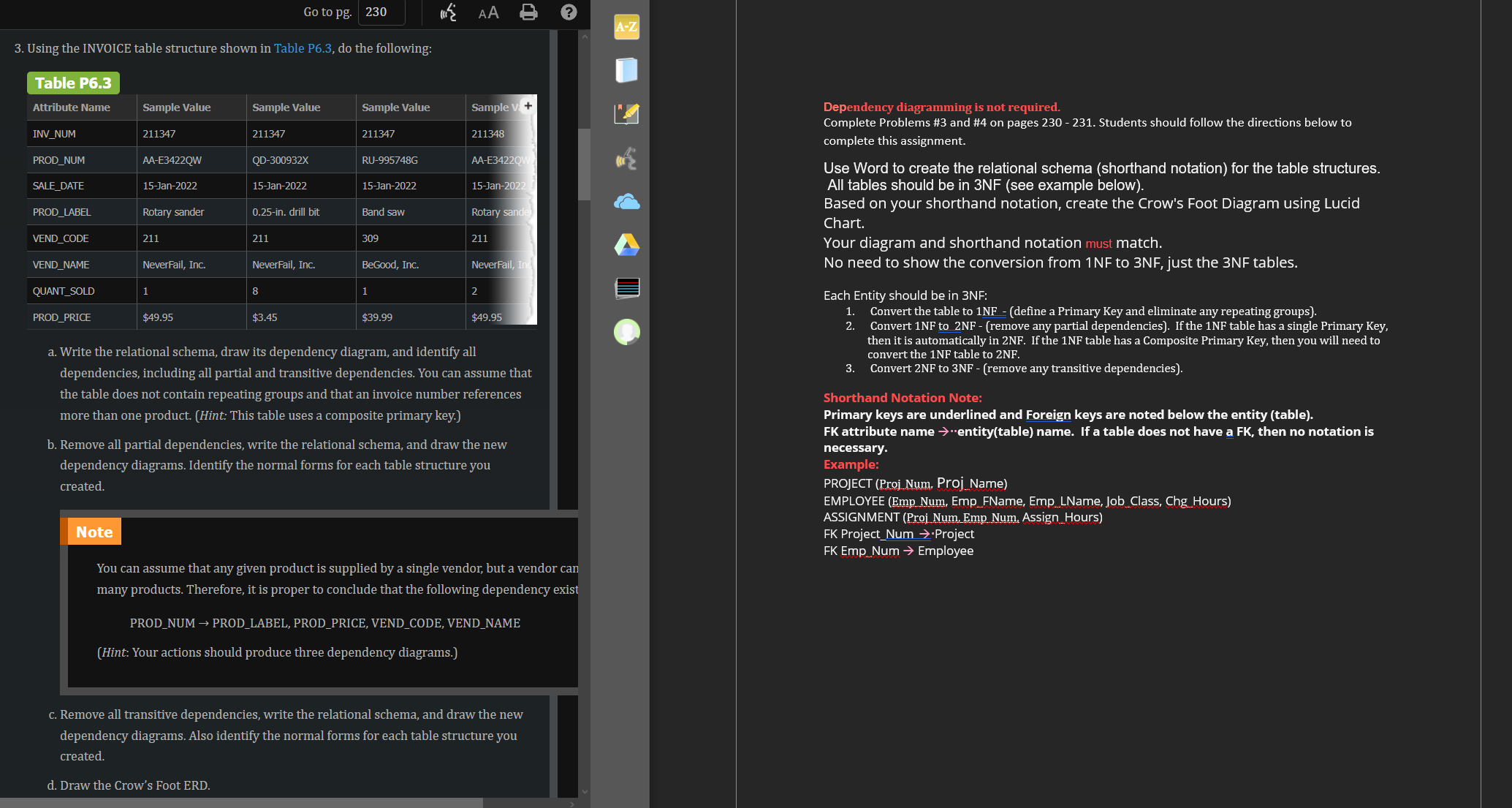Click the top toolbar read-aloud icon
Image resolution: width=1512 pixels, height=808 pixels.
448,12
